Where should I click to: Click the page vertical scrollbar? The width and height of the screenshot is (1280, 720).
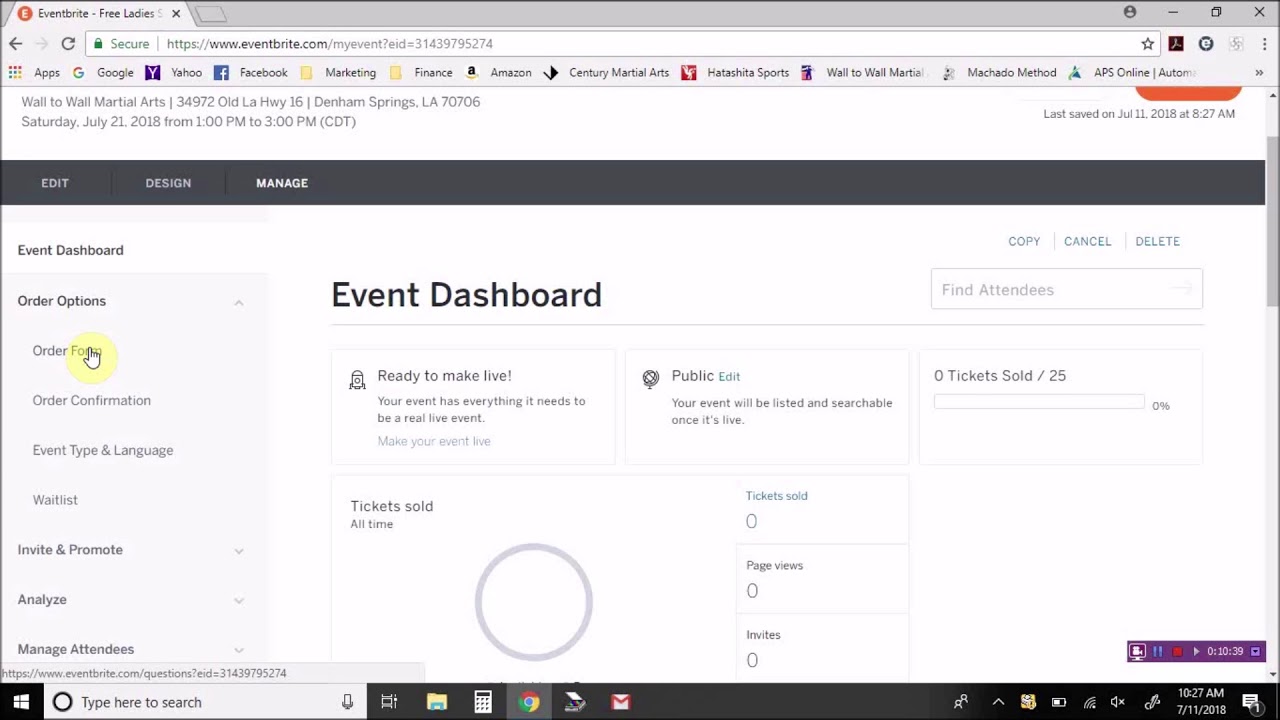click(x=1272, y=220)
